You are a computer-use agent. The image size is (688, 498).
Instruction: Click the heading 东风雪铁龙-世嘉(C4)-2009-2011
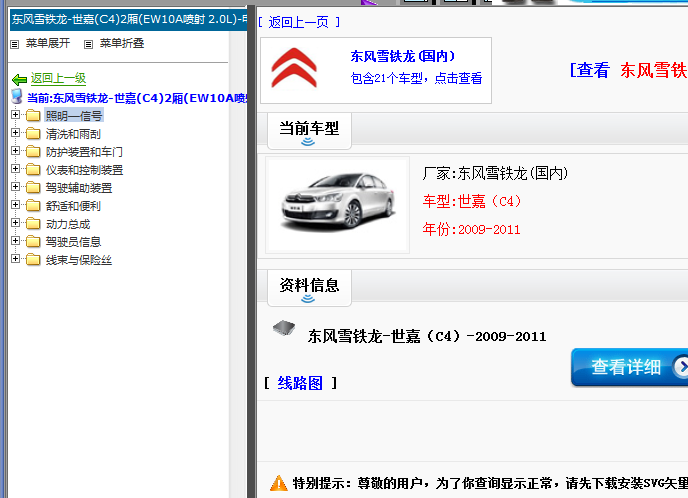[427, 337]
